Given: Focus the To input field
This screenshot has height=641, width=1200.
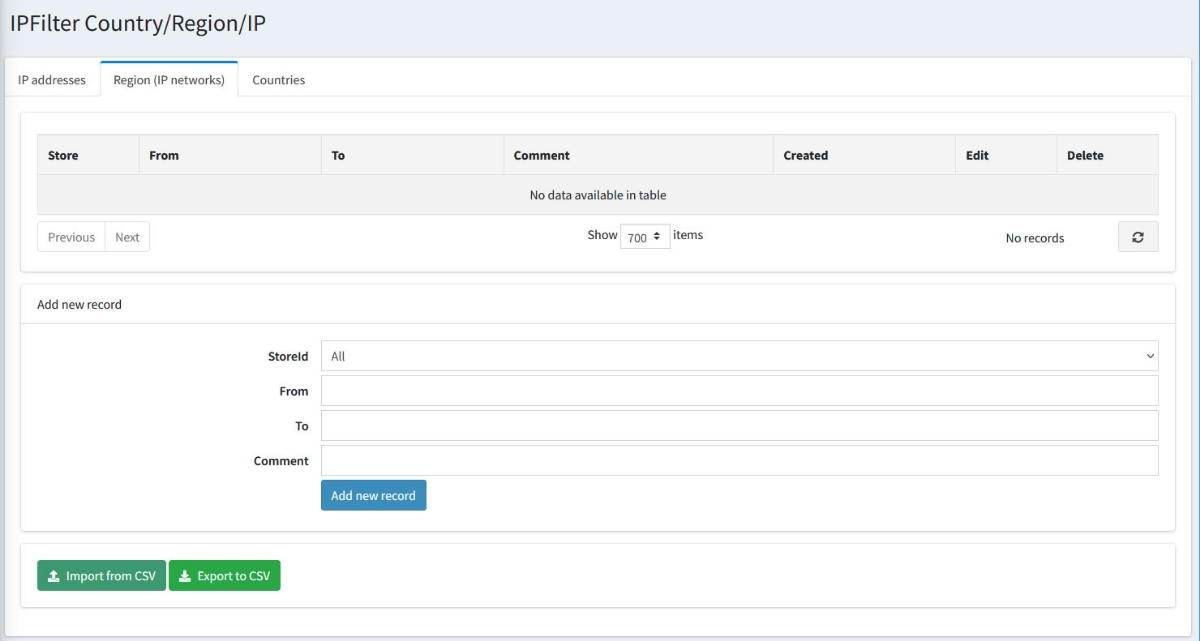Looking at the screenshot, I should tap(739, 426).
